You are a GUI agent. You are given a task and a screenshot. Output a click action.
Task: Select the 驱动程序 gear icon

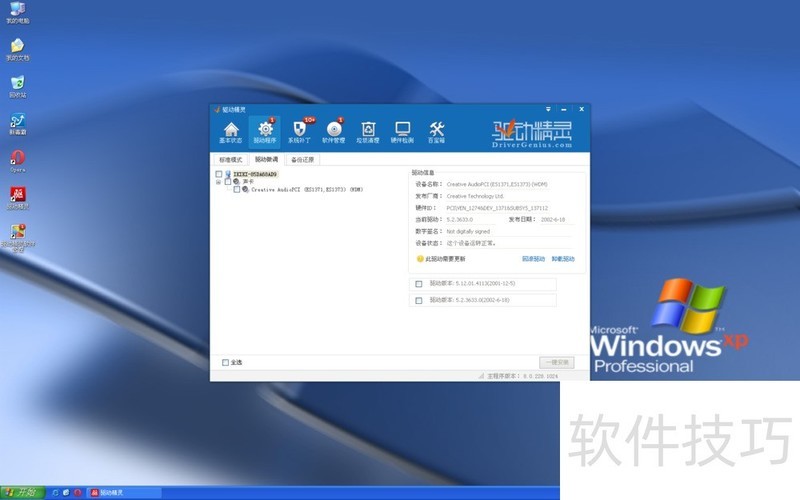click(x=265, y=131)
